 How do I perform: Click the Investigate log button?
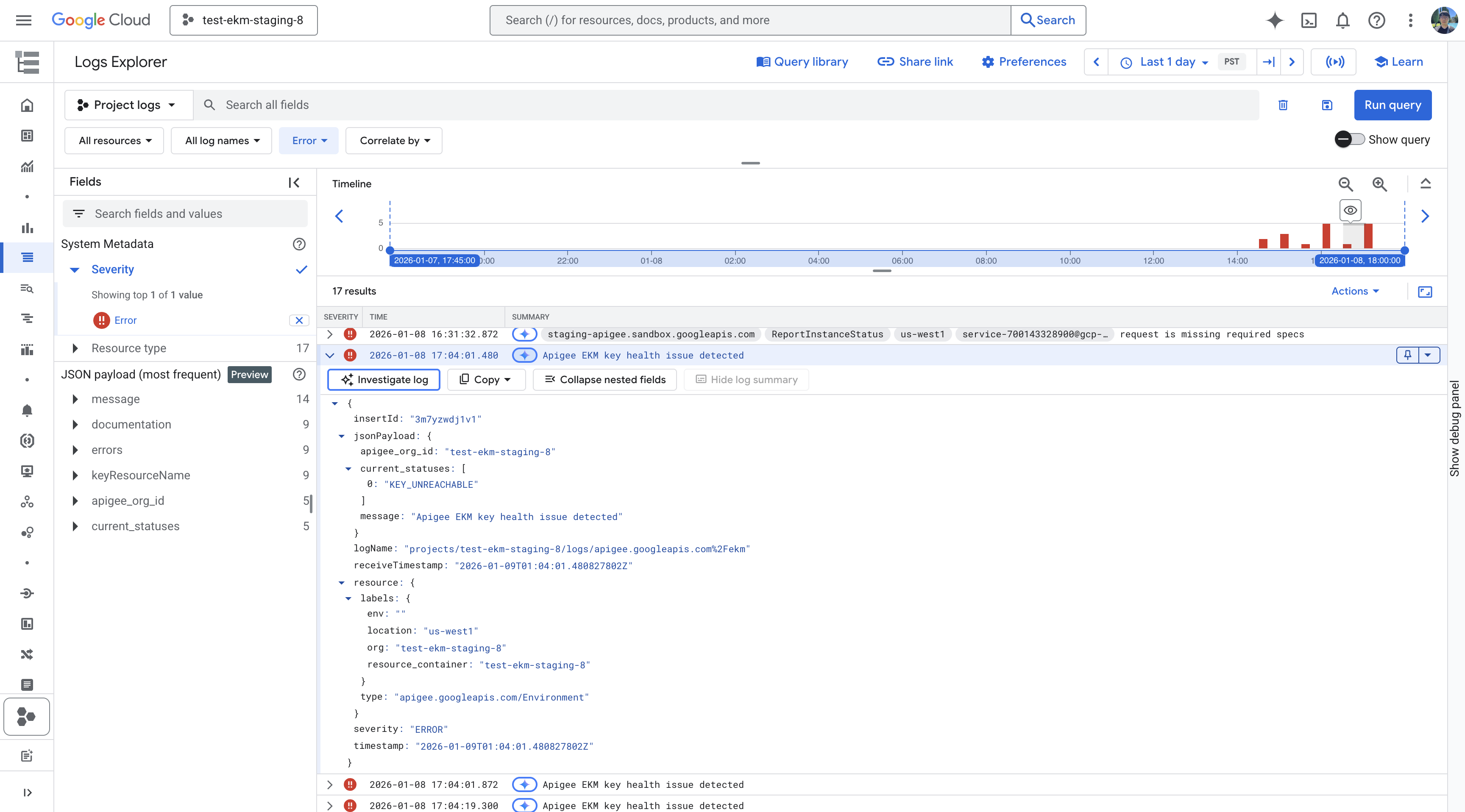coord(384,380)
